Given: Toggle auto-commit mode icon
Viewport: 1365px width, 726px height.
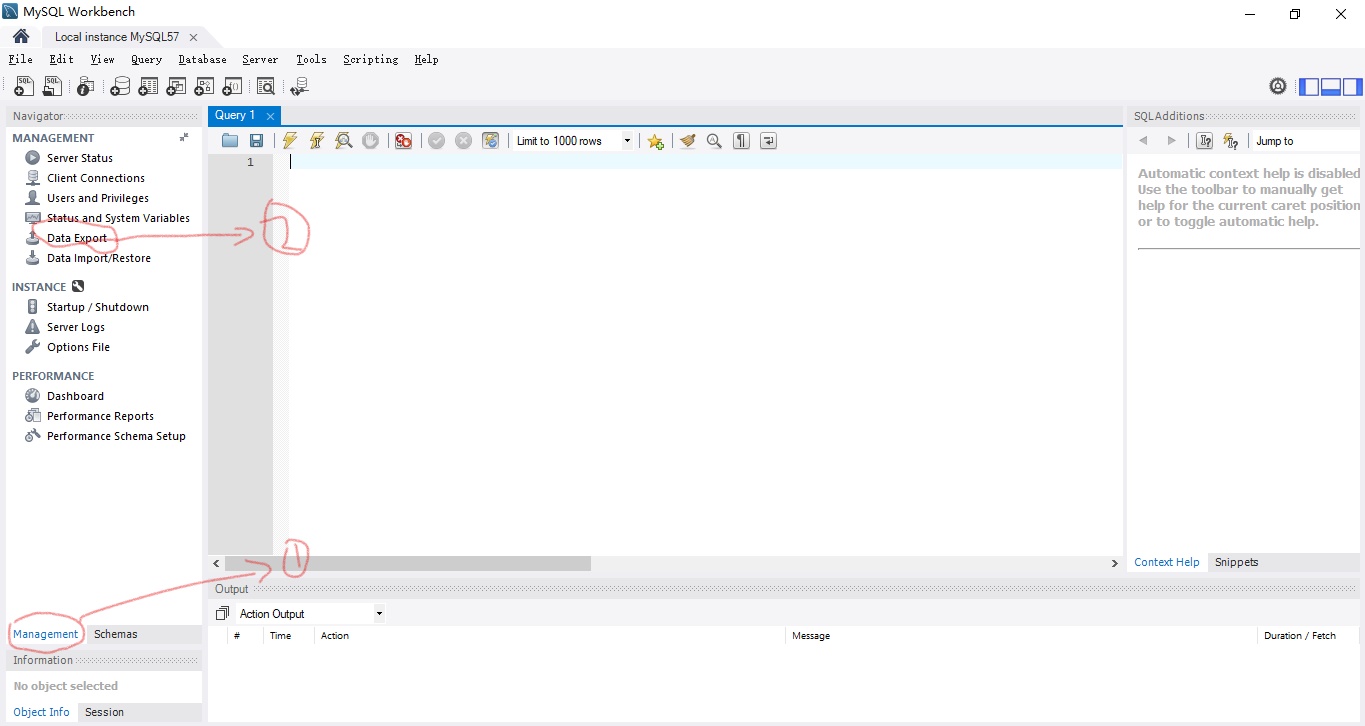Looking at the screenshot, I should (490, 141).
